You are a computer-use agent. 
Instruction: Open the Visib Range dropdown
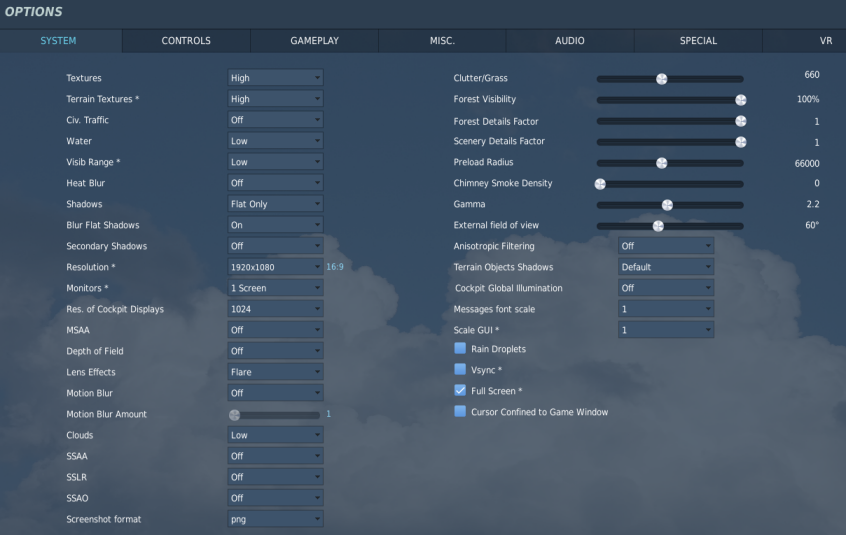[275, 162]
